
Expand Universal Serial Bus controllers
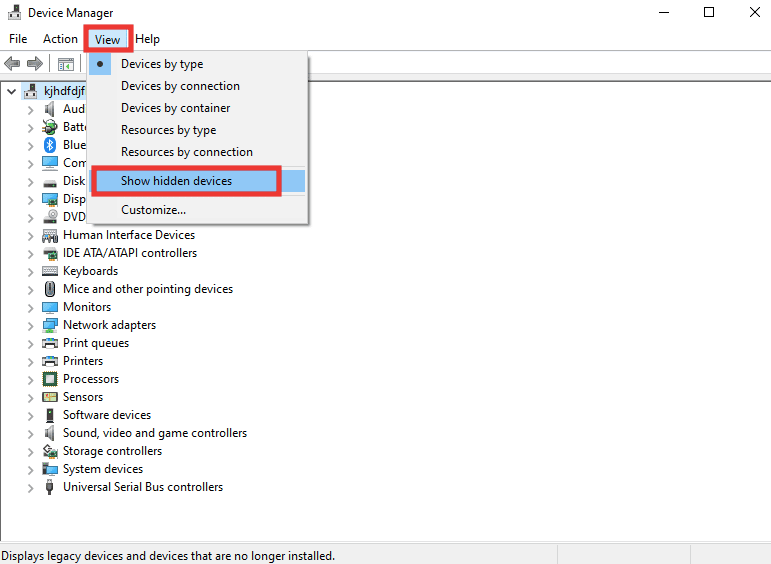click(x=30, y=488)
